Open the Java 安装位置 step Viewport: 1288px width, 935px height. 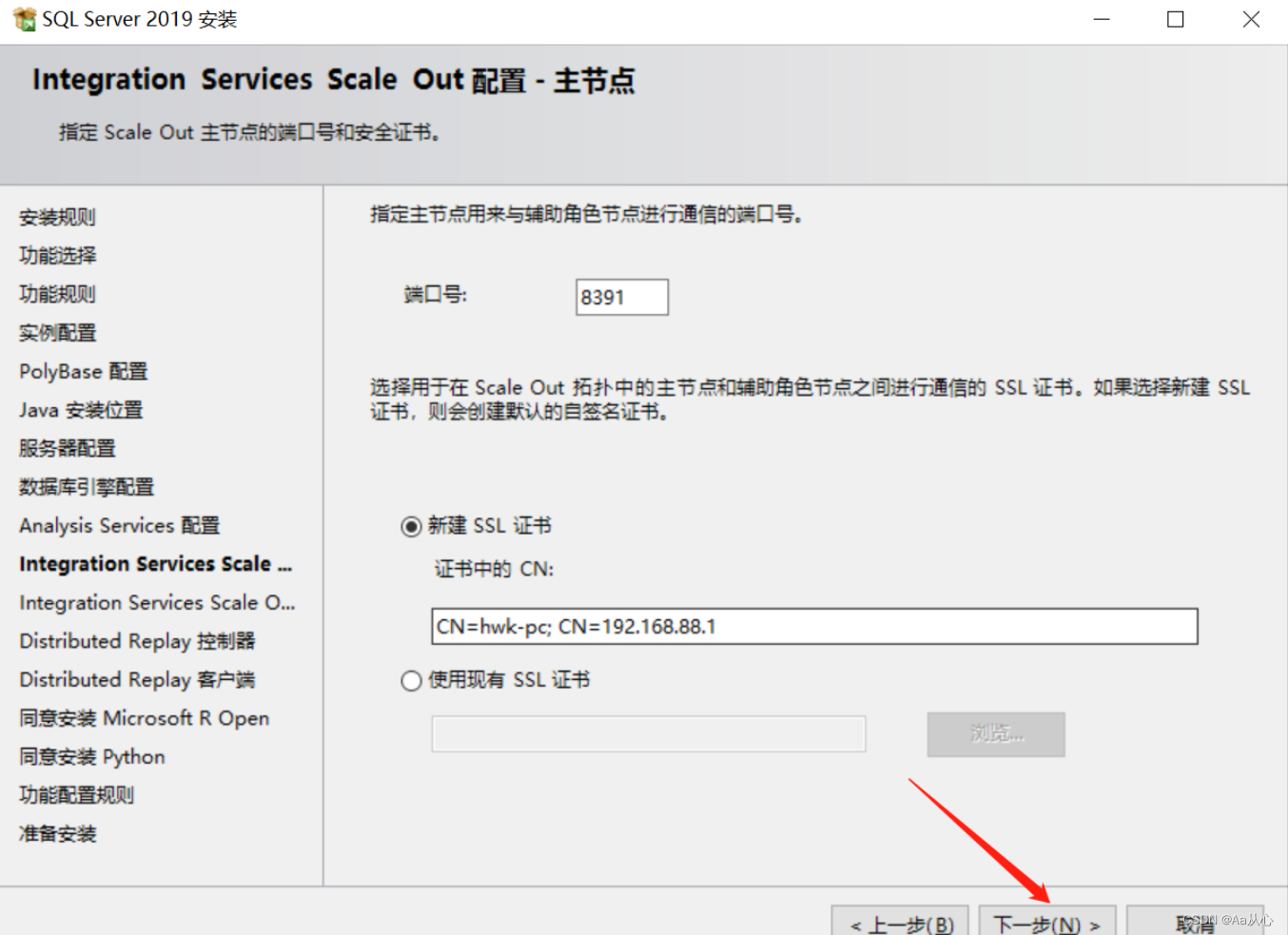(x=81, y=410)
